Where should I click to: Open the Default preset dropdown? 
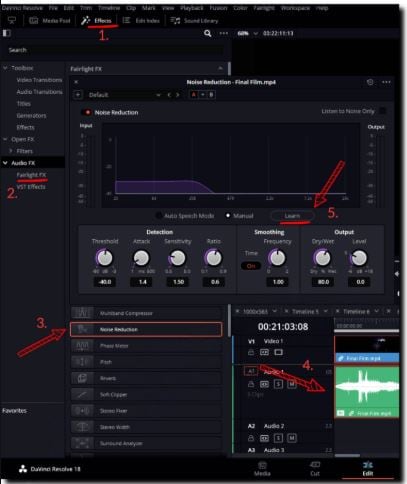124,95
